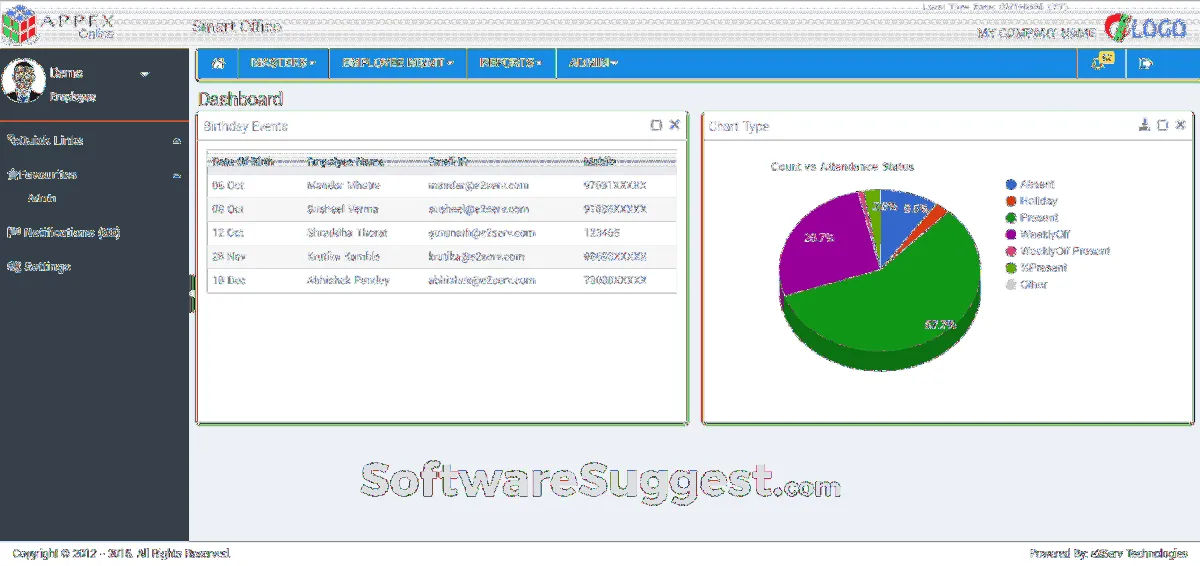Click the Smart Office title
1200x566 pixels.
pyautogui.click(x=237, y=27)
